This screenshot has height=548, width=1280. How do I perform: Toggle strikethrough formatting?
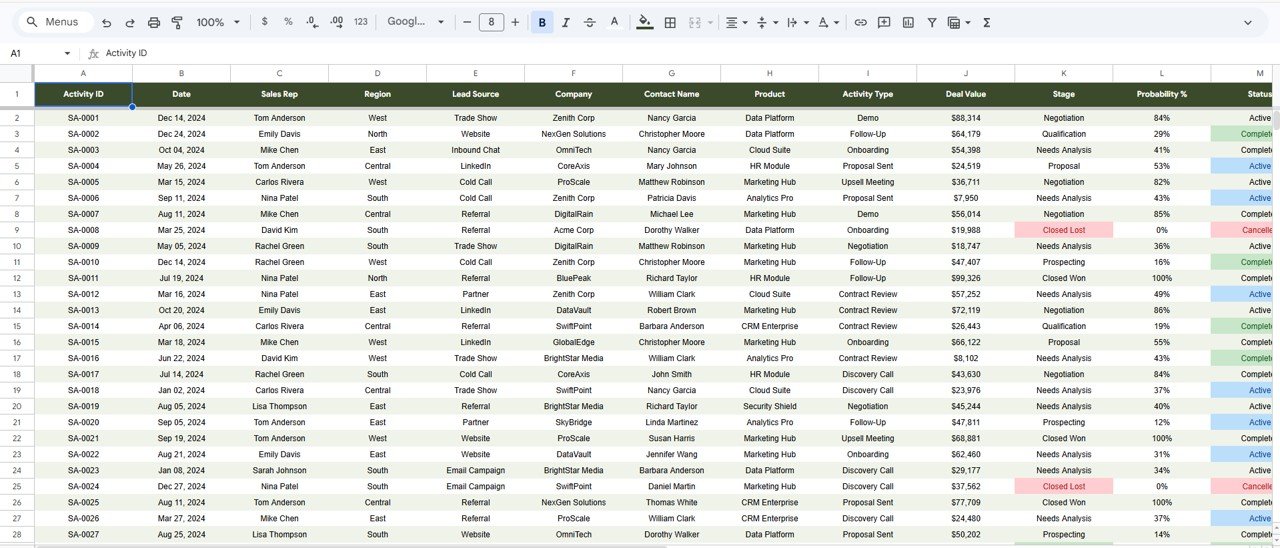pos(590,22)
